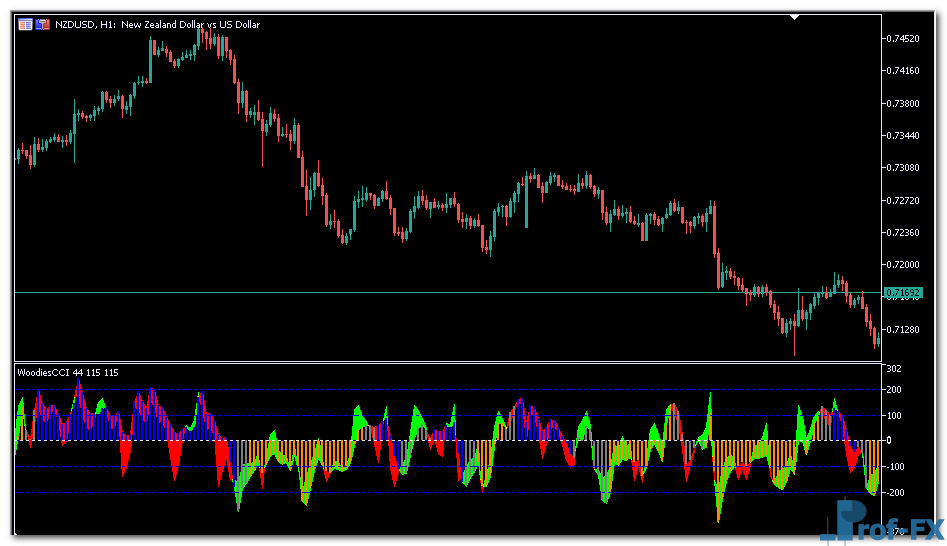Viewport: 947px width, 546px height.
Task: Open the one-click trading panel icon
Action: [25, 24]
